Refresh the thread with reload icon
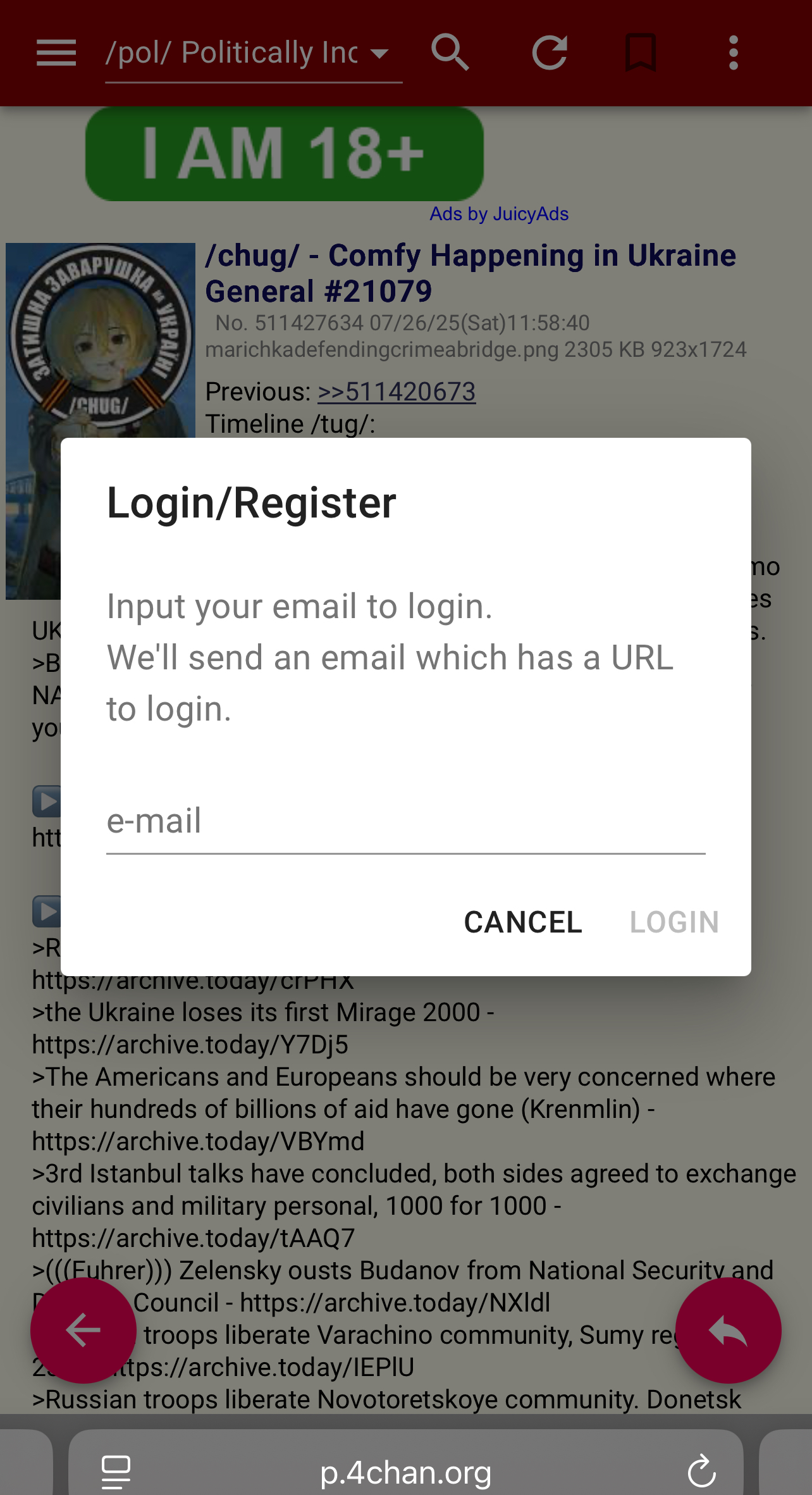Image resolution: width=812 pixels, height=1495 pixels. [x=550, y=53]
